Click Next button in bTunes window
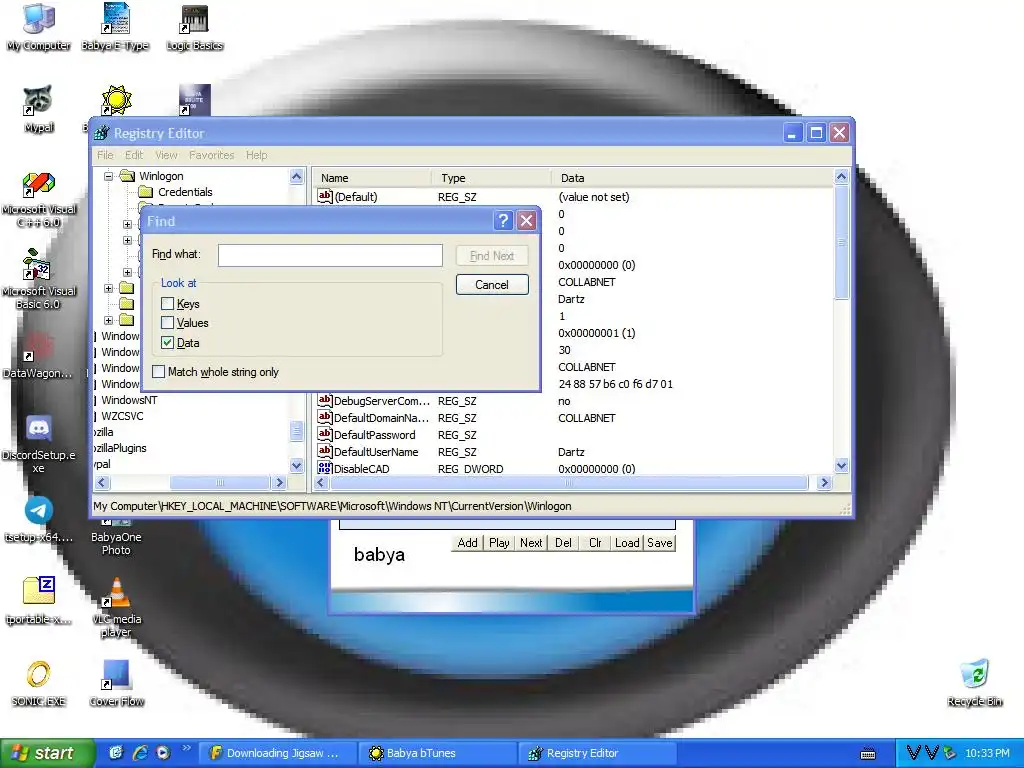This screenshot has height=768, width=1024. coord(531,543)
